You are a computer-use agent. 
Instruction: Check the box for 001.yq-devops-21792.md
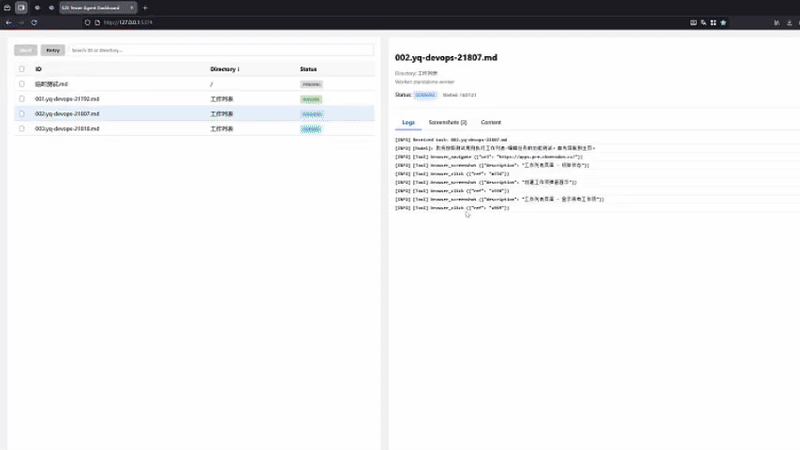[21, 99]
